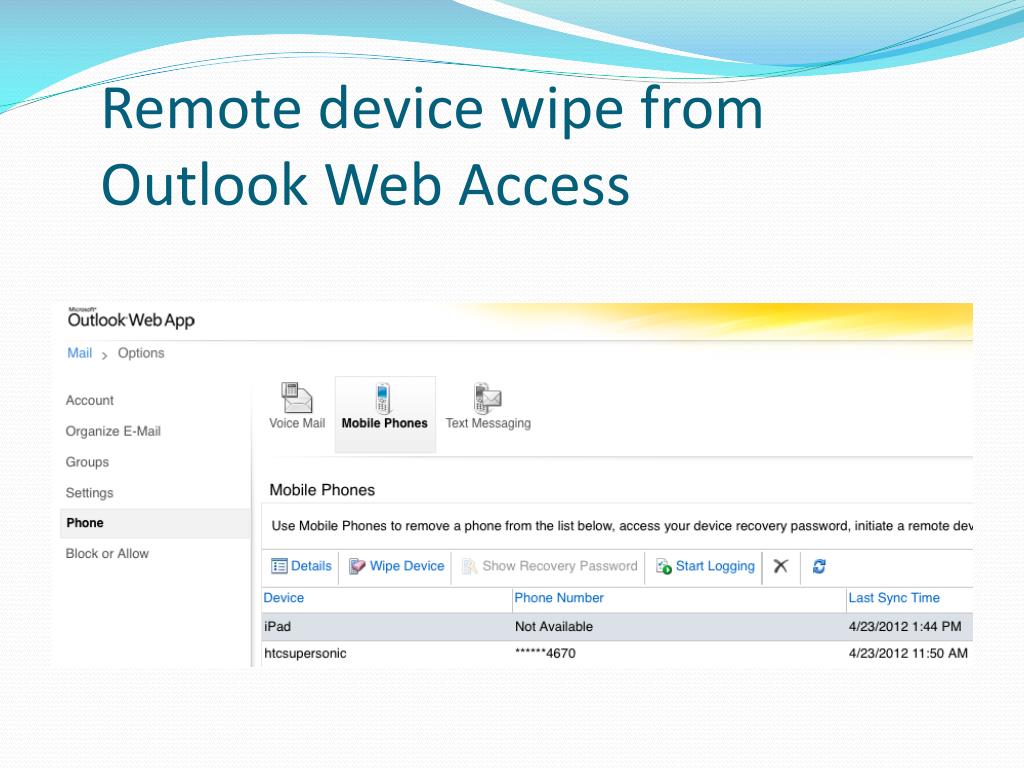
Task: Open Block or Allow options
Action: pyautogui.click(x=107, y=553)
